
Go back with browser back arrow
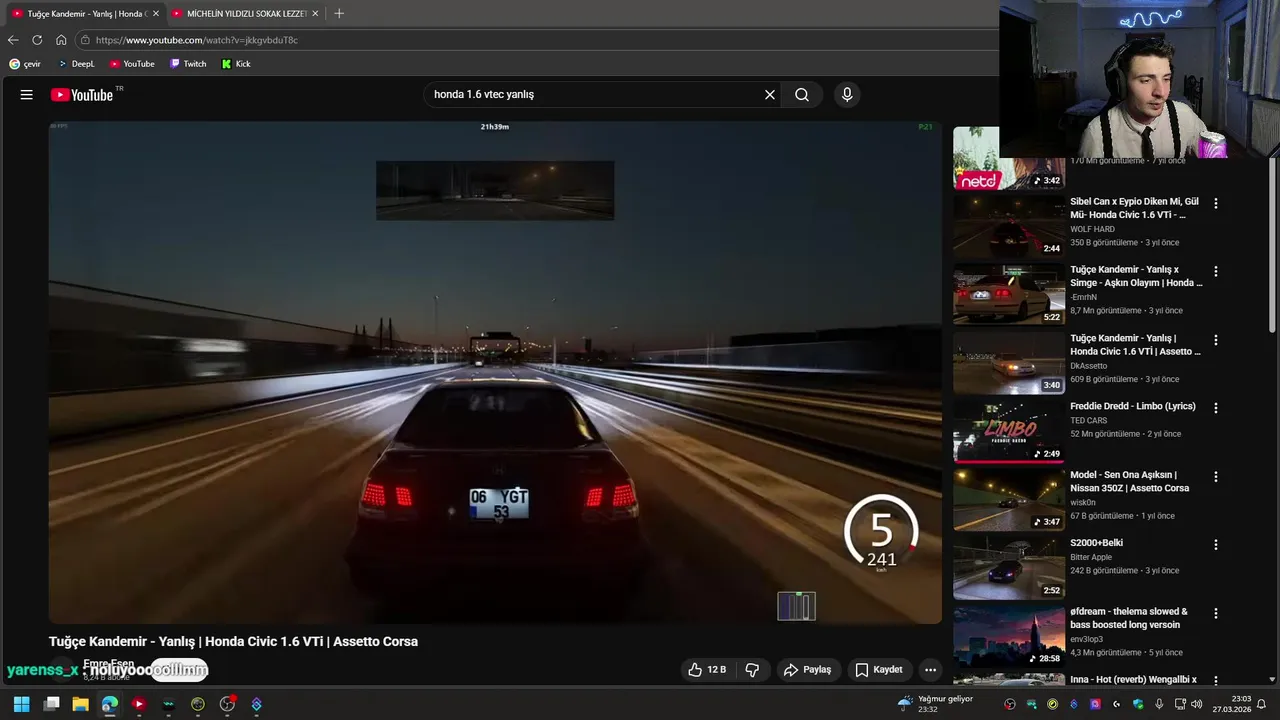click(13, 40)
